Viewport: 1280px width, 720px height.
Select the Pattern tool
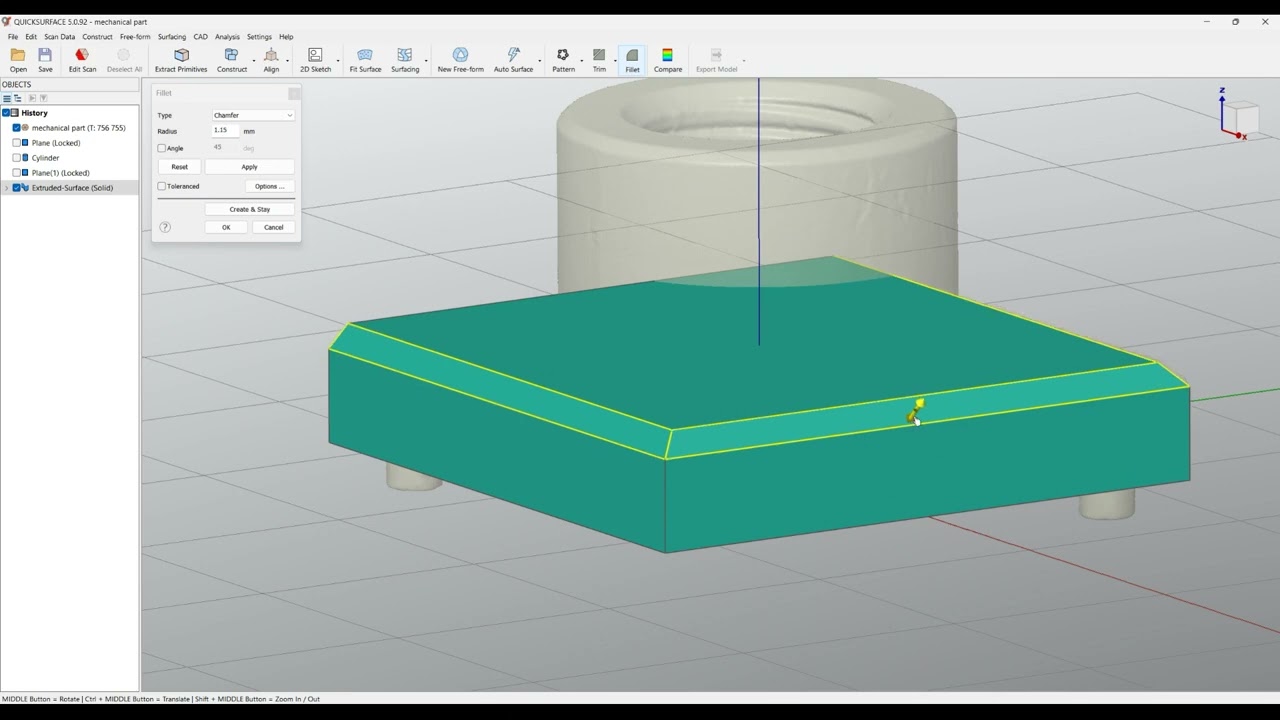point(563,60)
